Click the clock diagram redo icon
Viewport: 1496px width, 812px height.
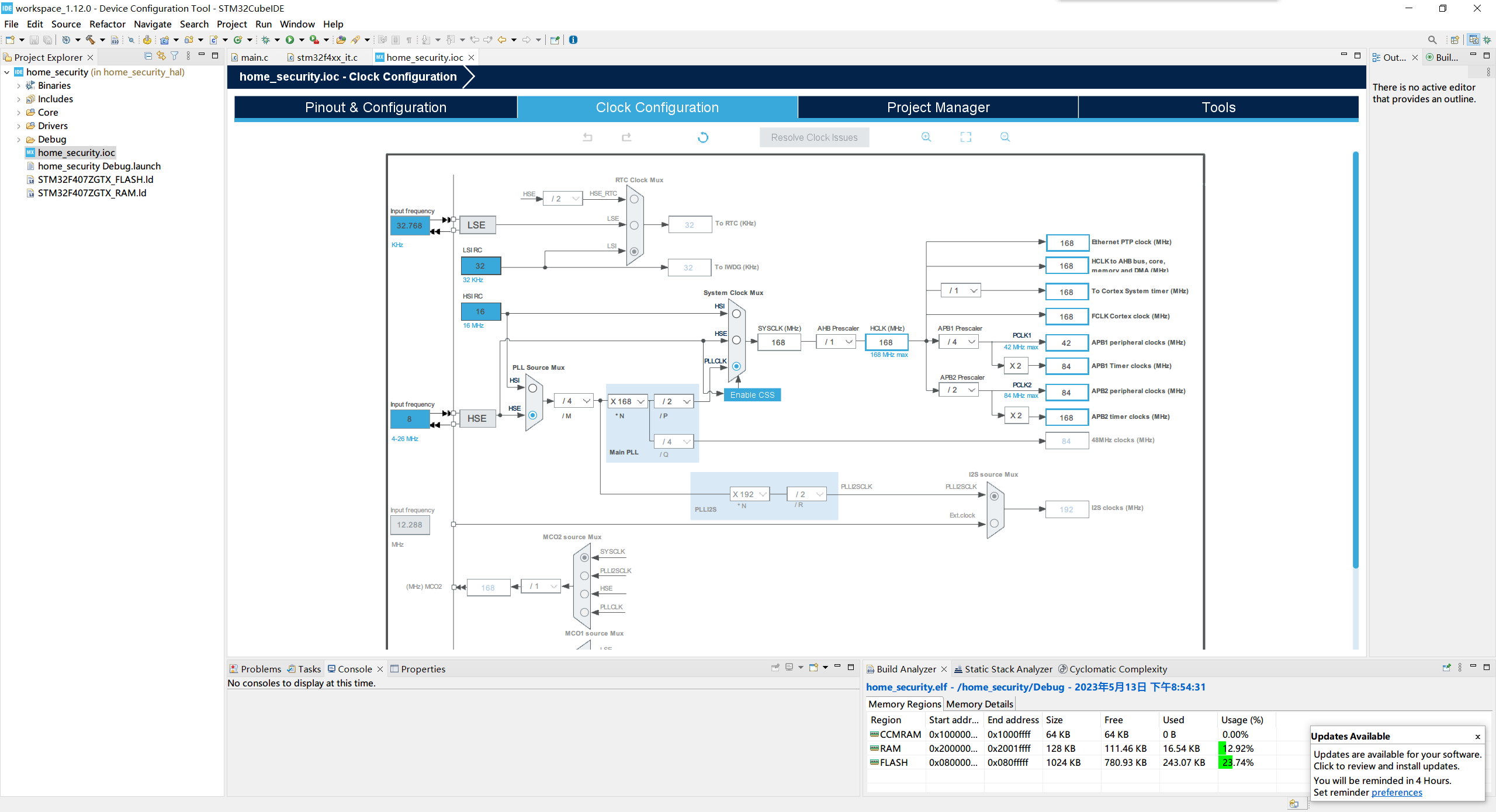626,137
